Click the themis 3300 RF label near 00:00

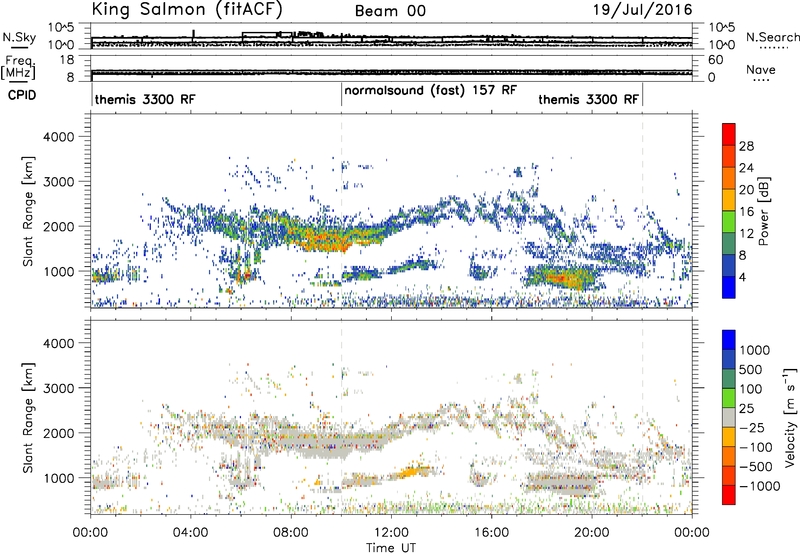pos(145,99)
